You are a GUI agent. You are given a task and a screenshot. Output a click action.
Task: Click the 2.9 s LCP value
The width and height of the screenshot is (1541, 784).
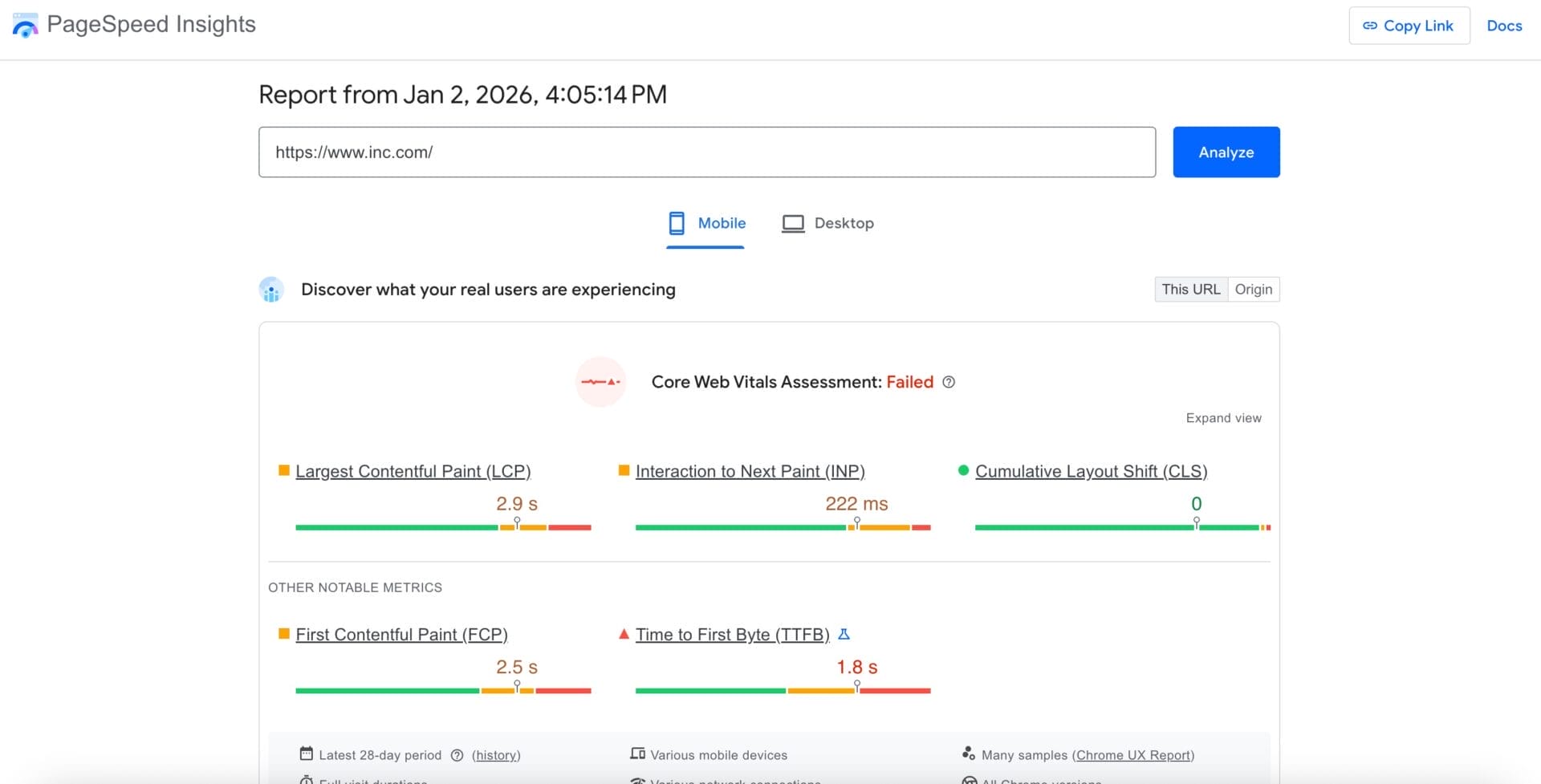tap(517, 504)
